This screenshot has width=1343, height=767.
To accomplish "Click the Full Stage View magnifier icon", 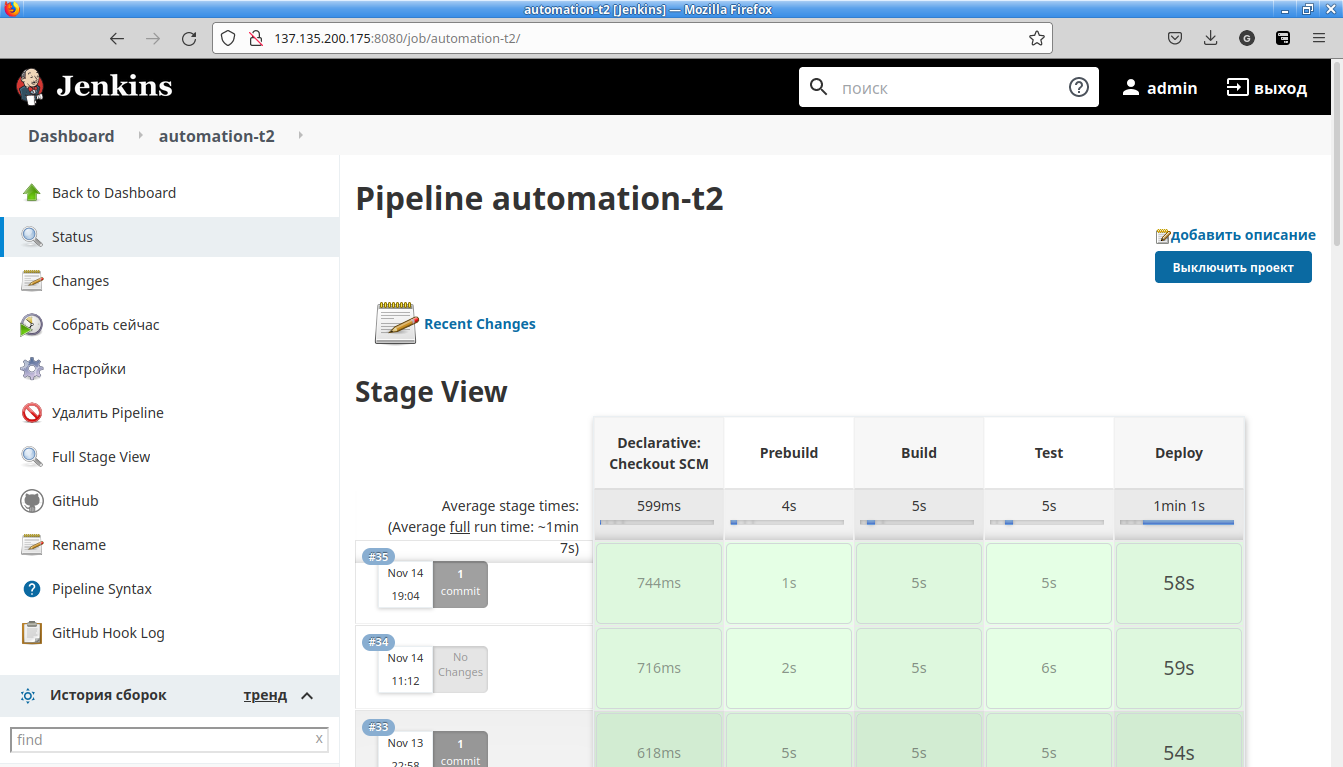I will tap(32, 457).
